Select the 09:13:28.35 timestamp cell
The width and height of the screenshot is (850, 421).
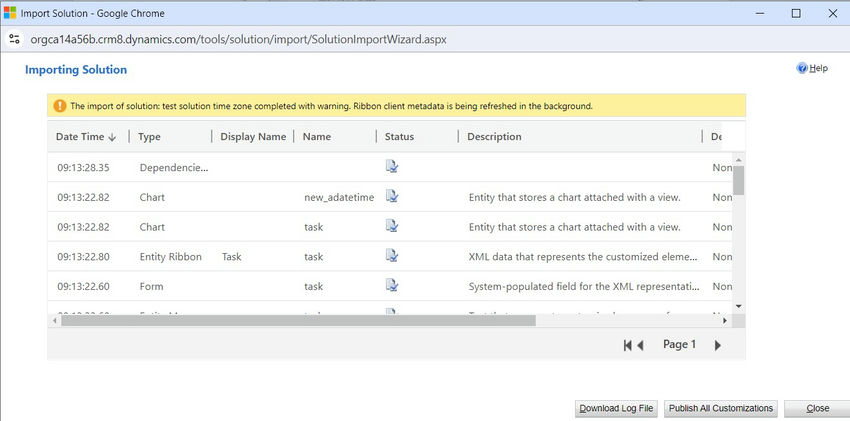coord(83,167)
